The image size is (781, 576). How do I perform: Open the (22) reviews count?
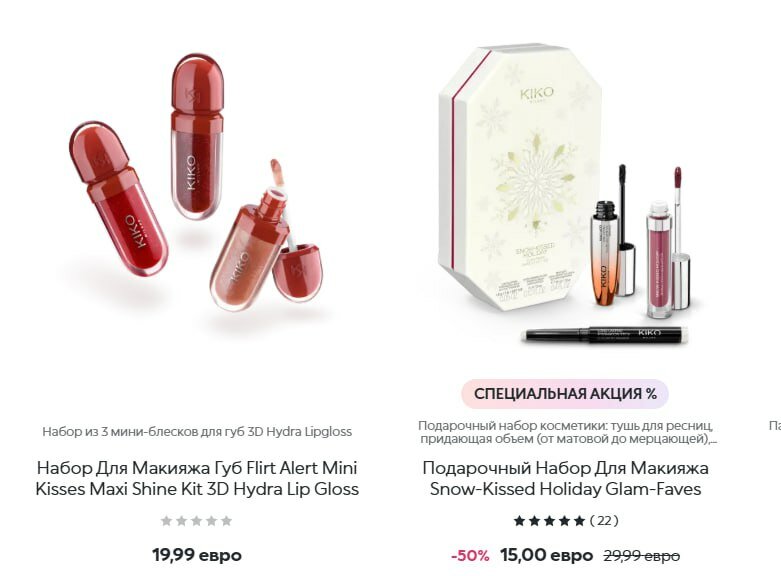[604, 521]
